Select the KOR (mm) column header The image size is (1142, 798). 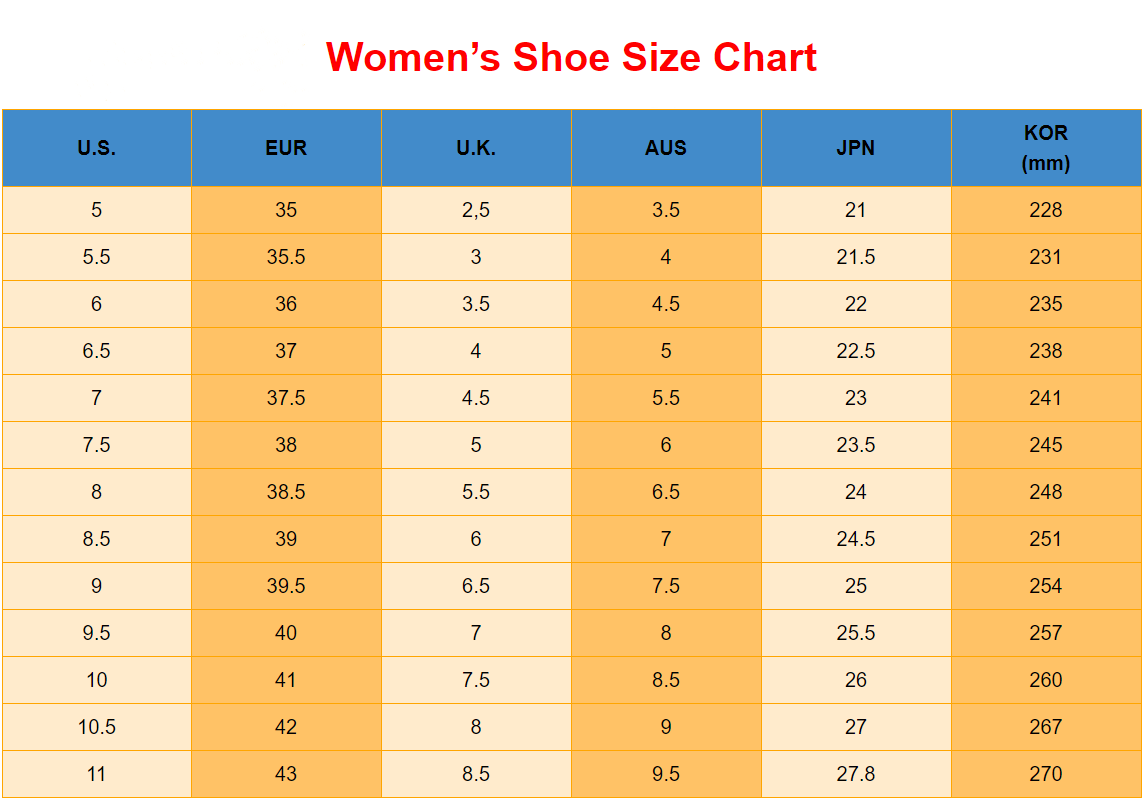1046,148
